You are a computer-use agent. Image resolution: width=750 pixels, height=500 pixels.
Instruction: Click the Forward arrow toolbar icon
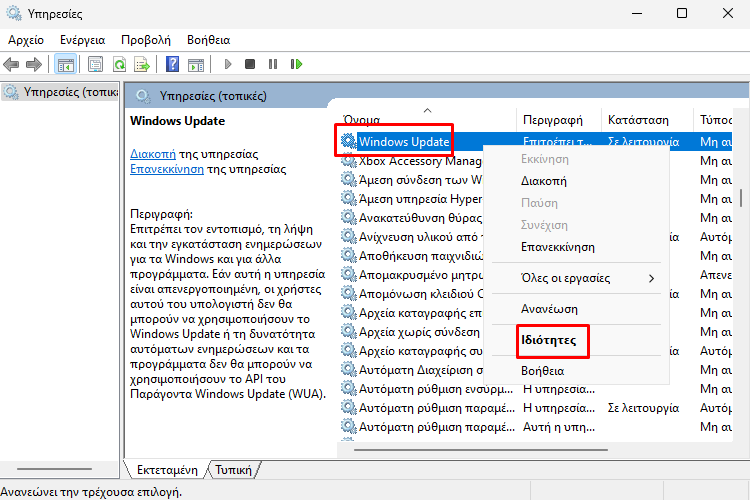tap(33, 64)
